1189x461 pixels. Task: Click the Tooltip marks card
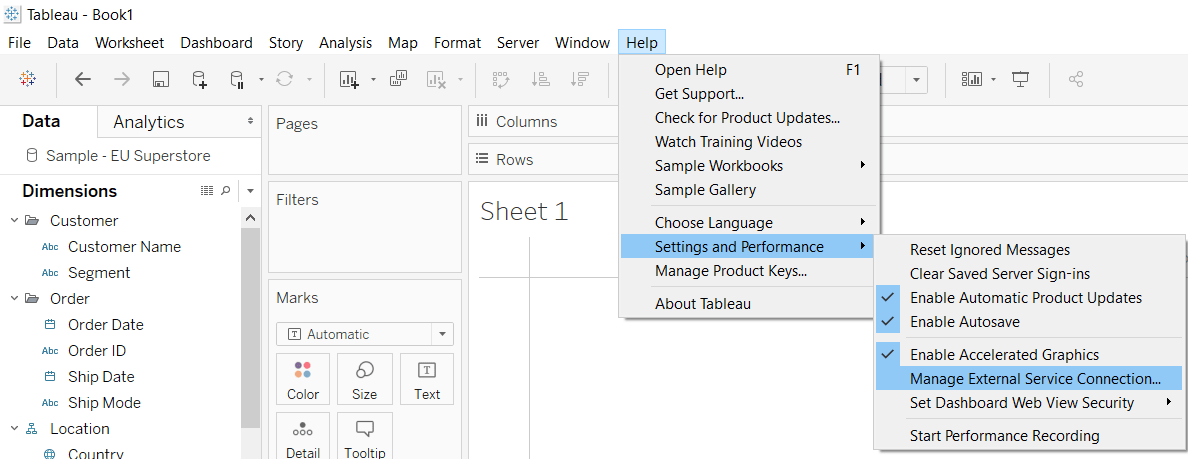click(365, 437)
